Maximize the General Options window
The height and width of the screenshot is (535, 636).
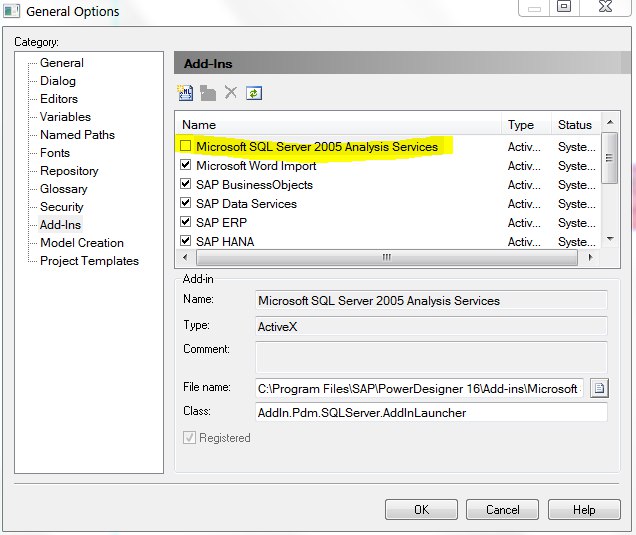tap(564, 6)
